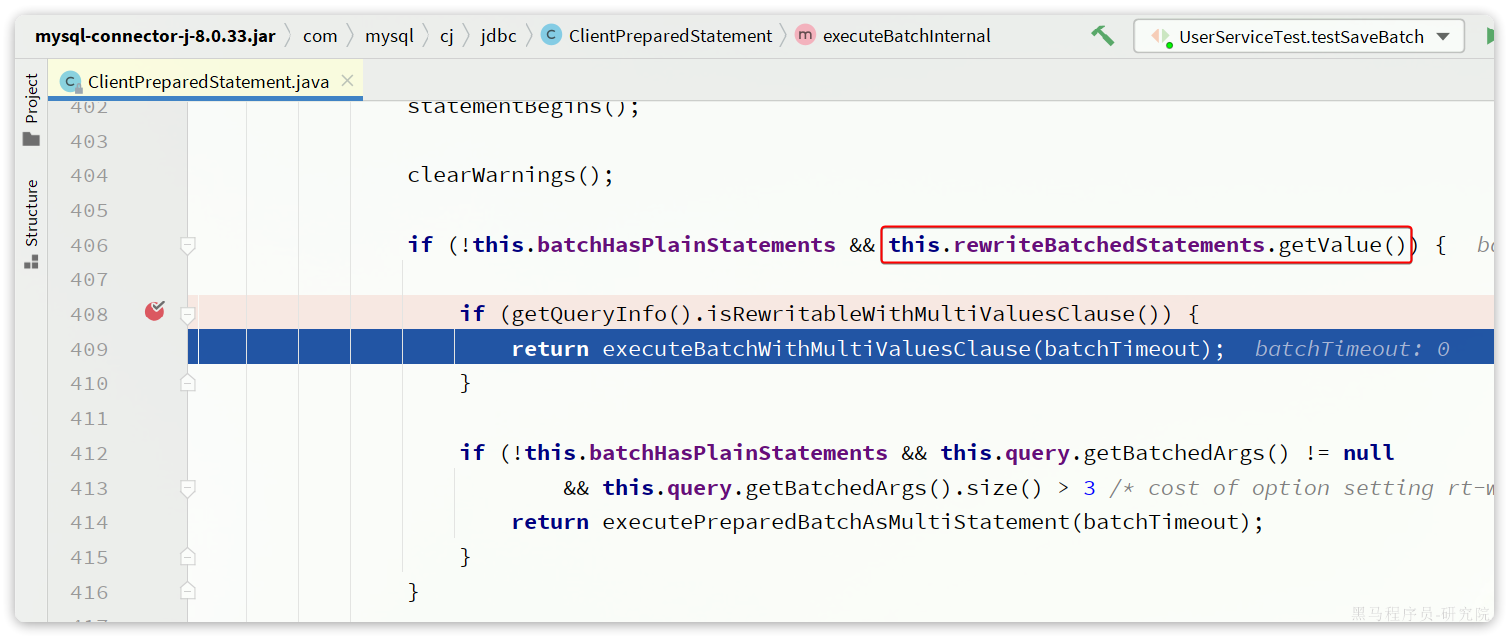
Task: Click the fold end marker at line 415
Action: (x=187, y=557)
